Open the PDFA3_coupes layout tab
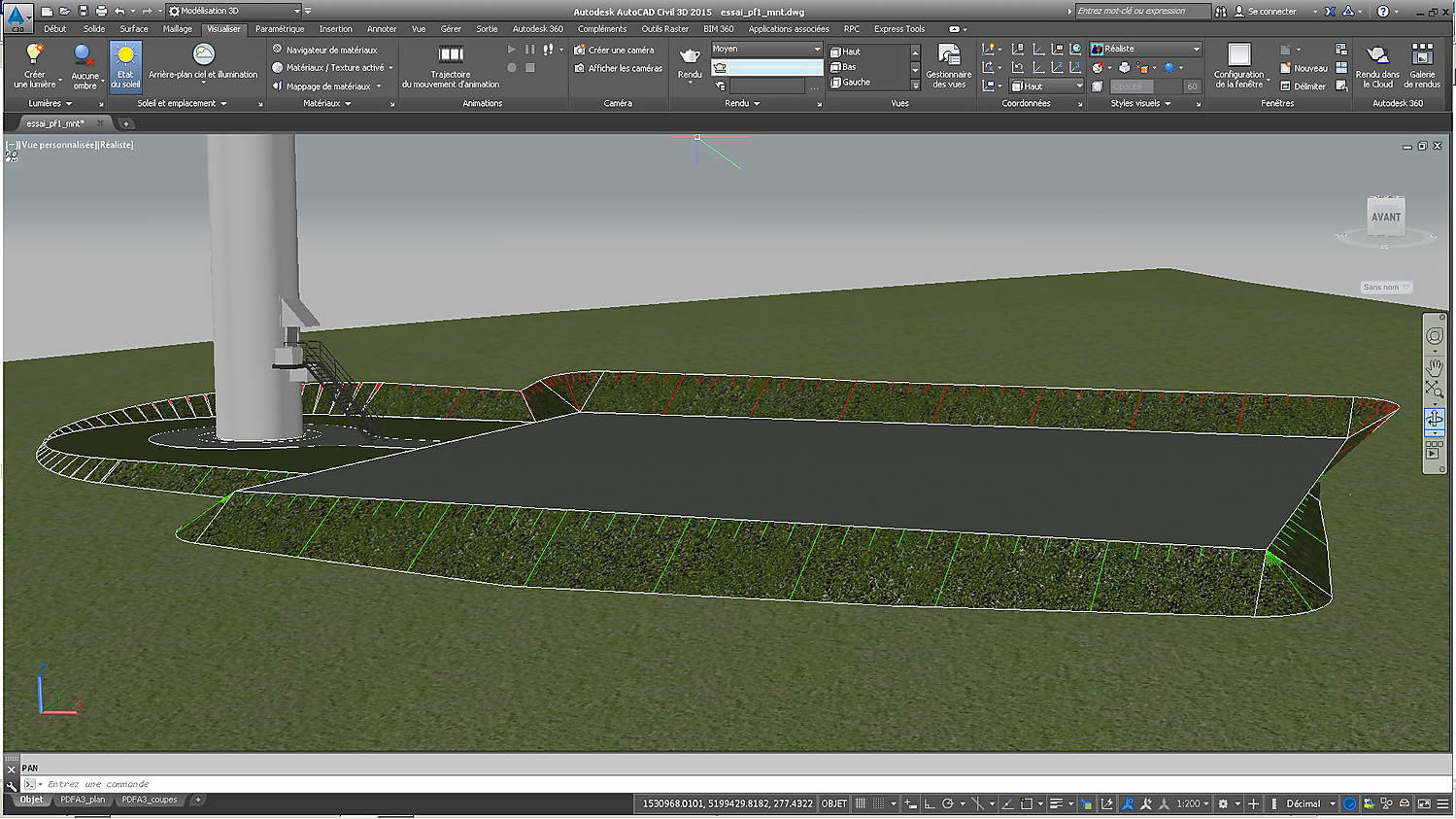 (150, 800)
